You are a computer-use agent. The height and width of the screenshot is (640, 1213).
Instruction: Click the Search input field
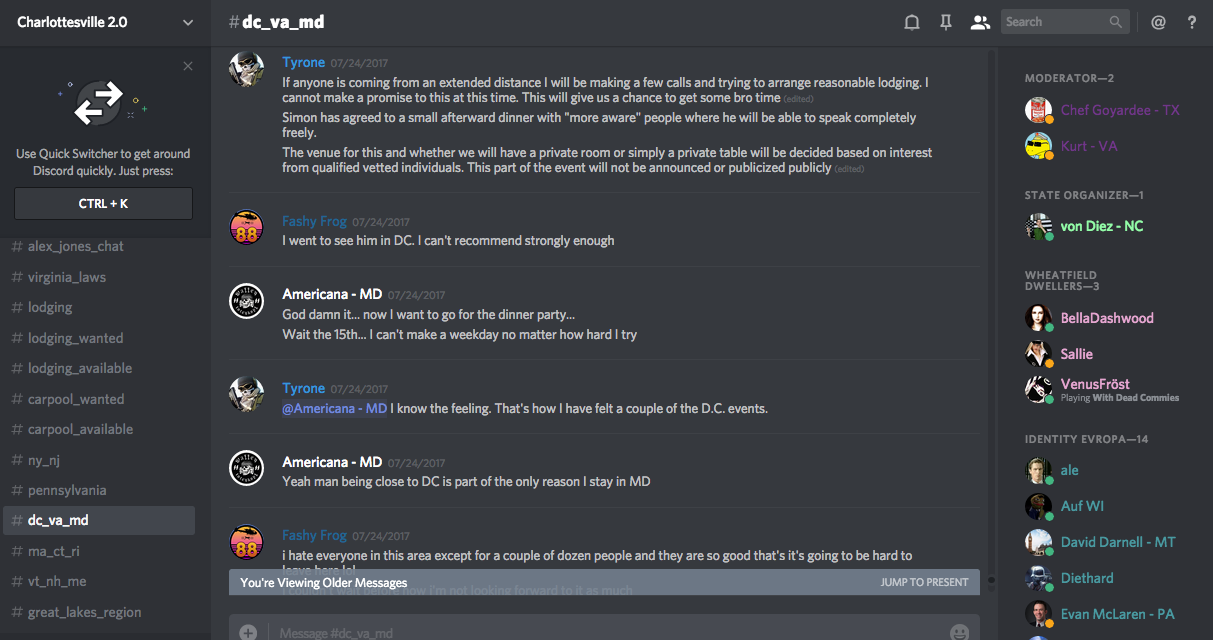pos(1055,22)
